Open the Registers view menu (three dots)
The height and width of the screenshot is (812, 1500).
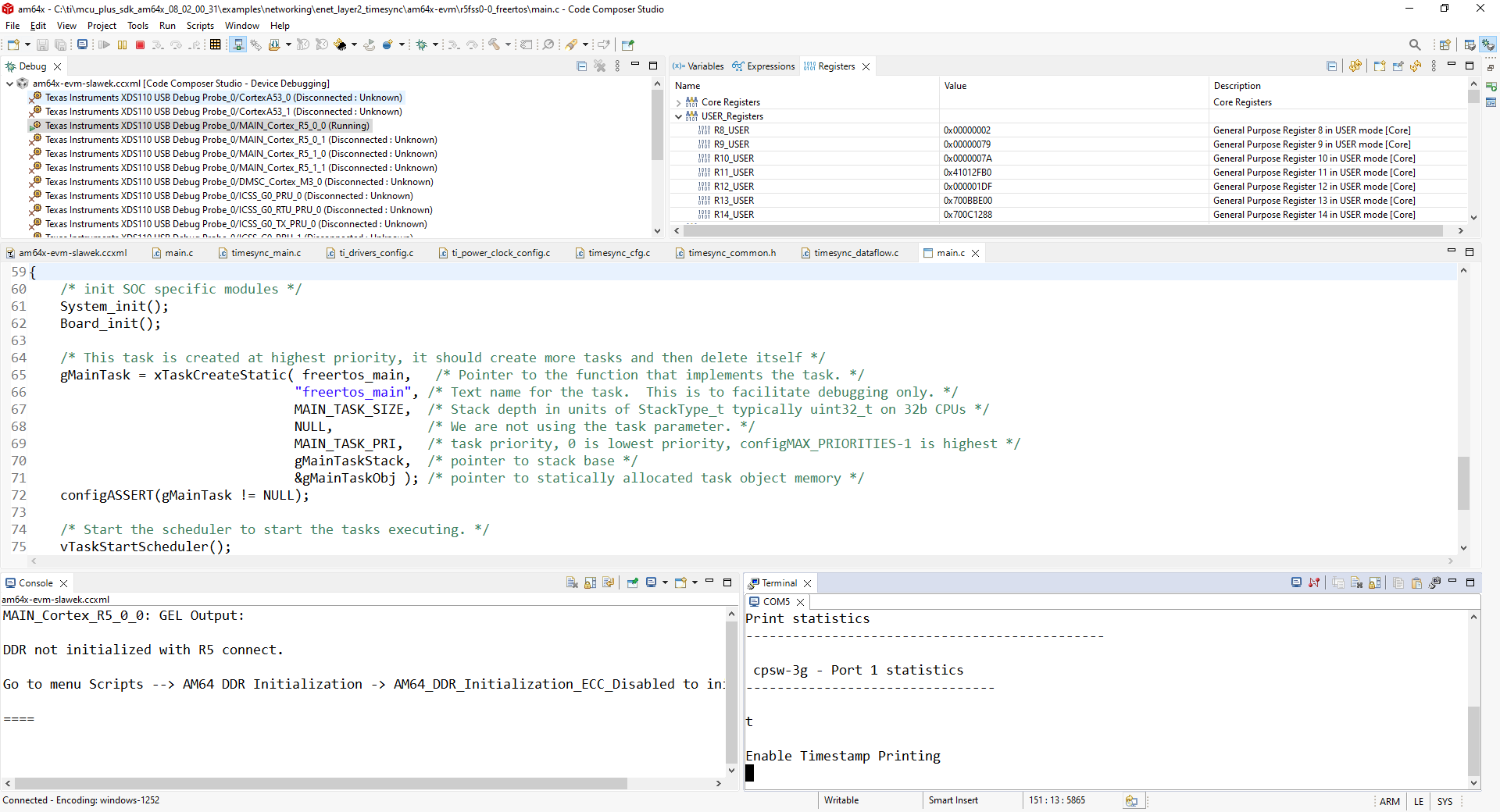point(1434,66)
